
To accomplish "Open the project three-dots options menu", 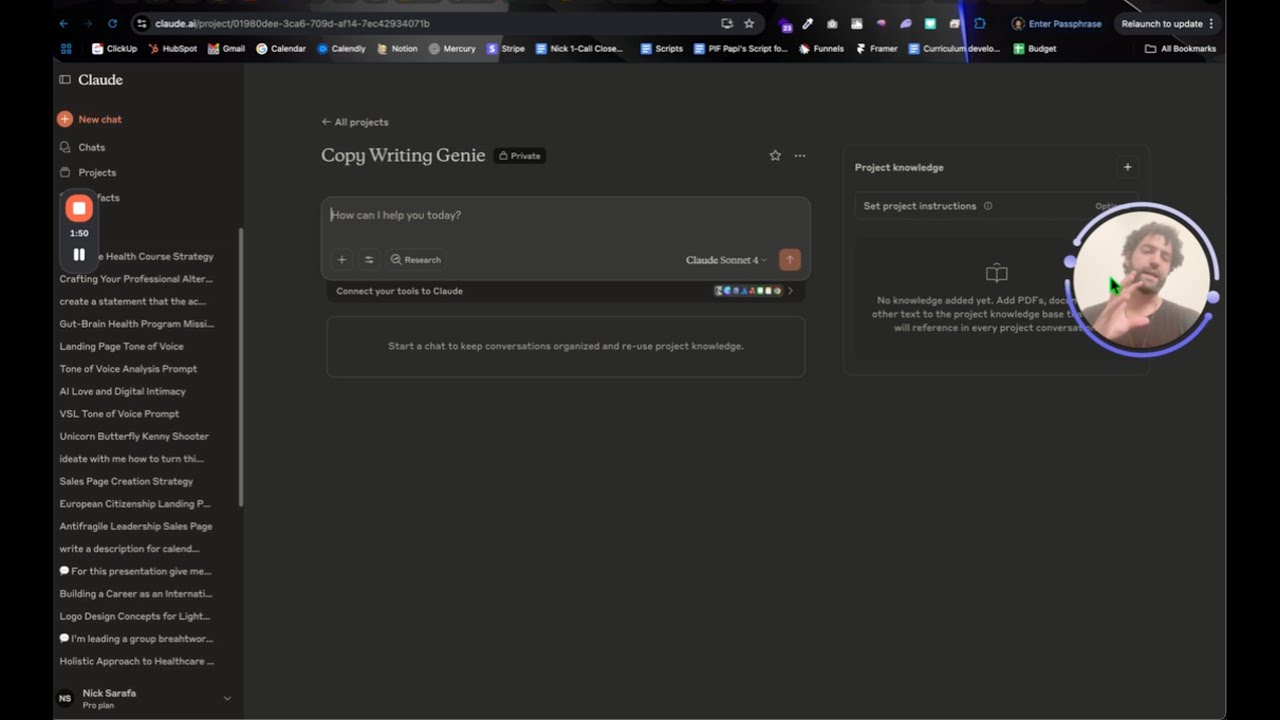I will [800, 156].
